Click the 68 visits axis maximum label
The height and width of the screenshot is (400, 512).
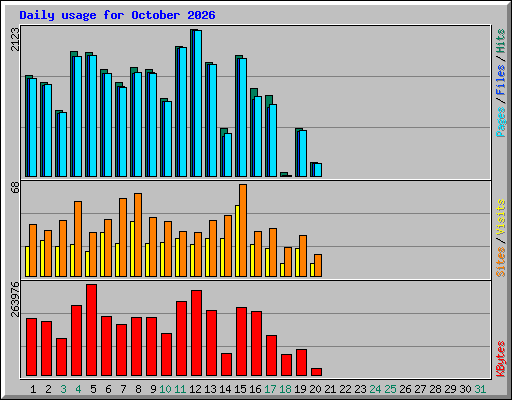15,187
